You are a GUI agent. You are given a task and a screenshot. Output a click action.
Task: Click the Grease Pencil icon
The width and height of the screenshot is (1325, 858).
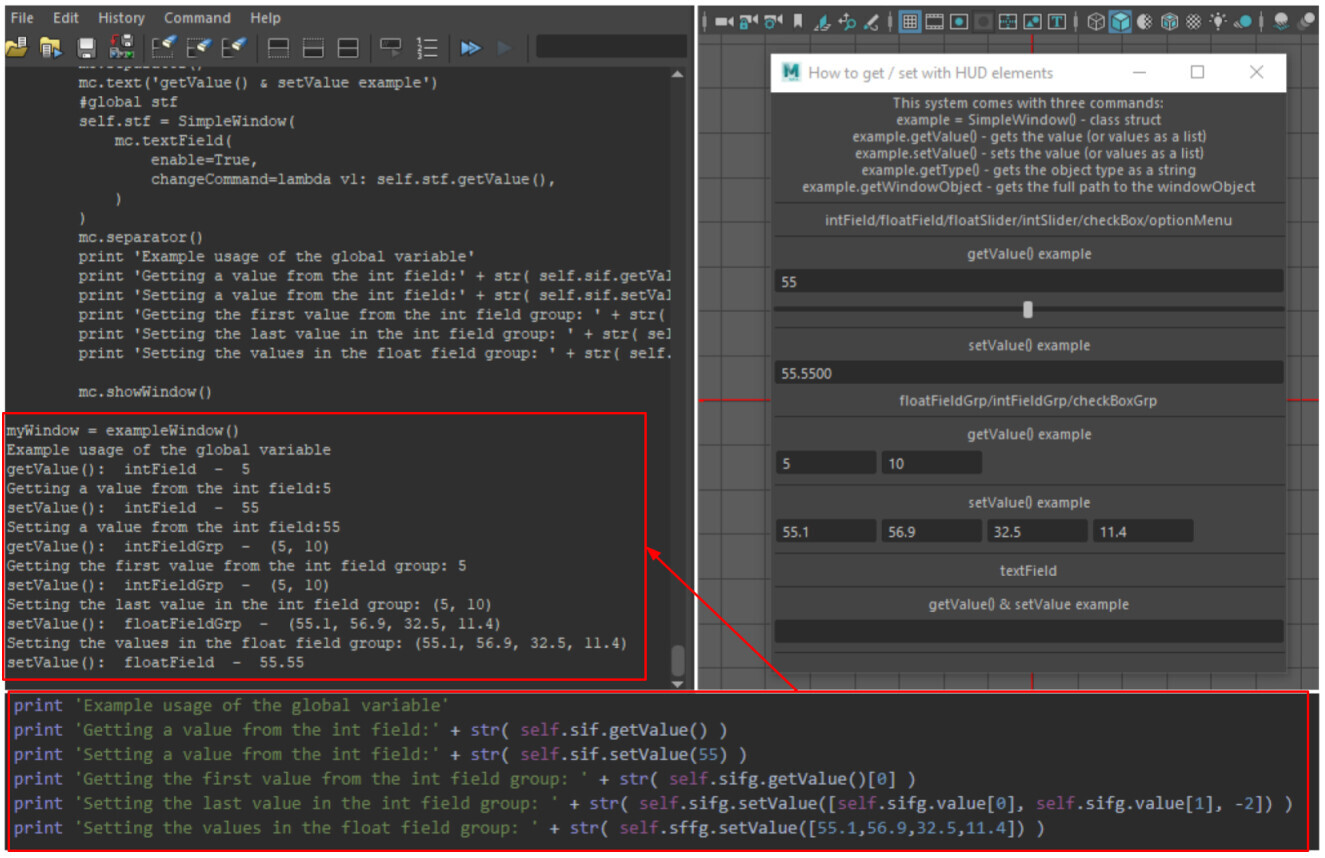pyautogui.click(x=871, y=21)
